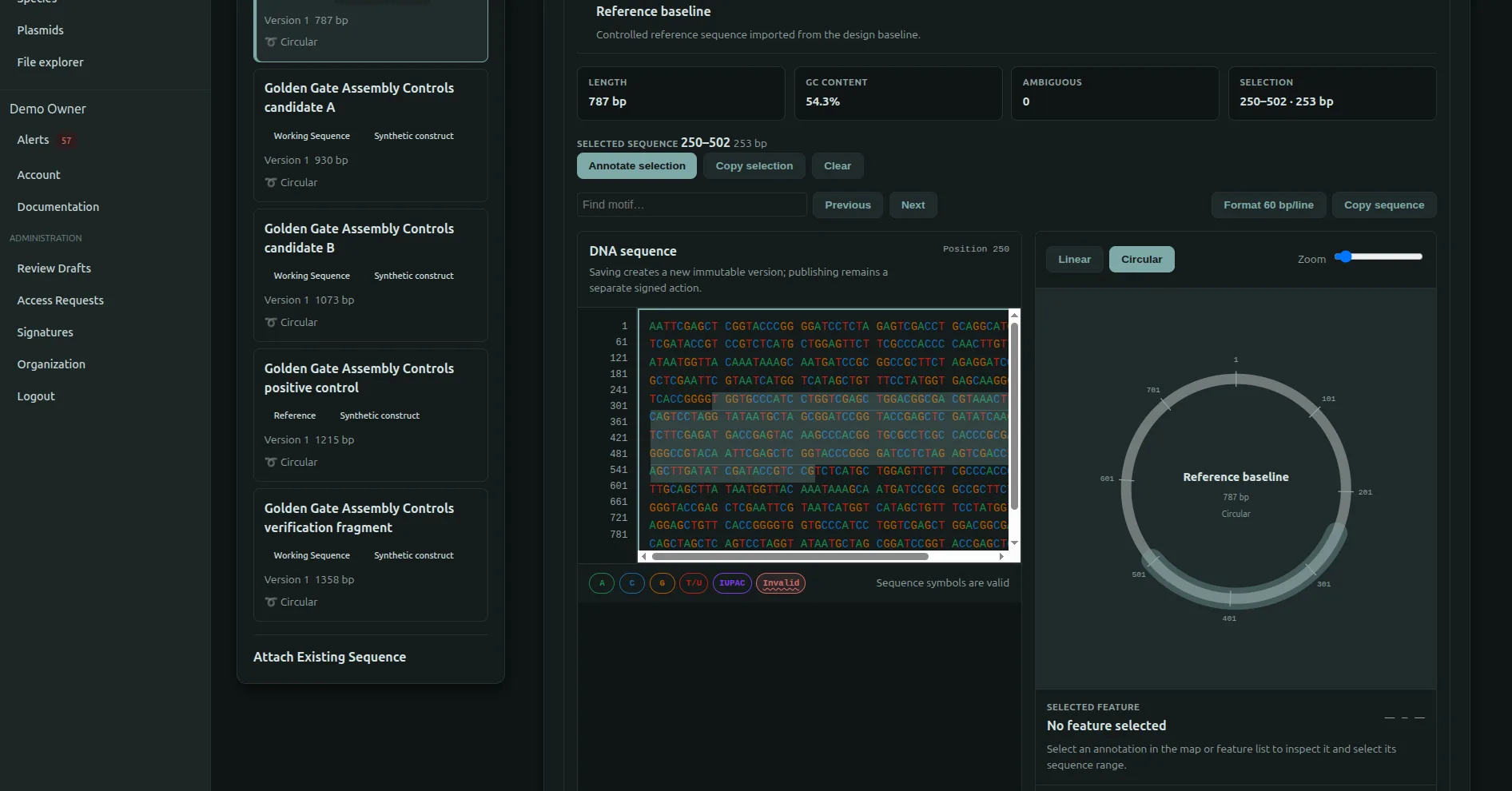
Task: Select Golden Gate Assembly Controls positive control
Action: pyautogui.click(x=371, y=415)
